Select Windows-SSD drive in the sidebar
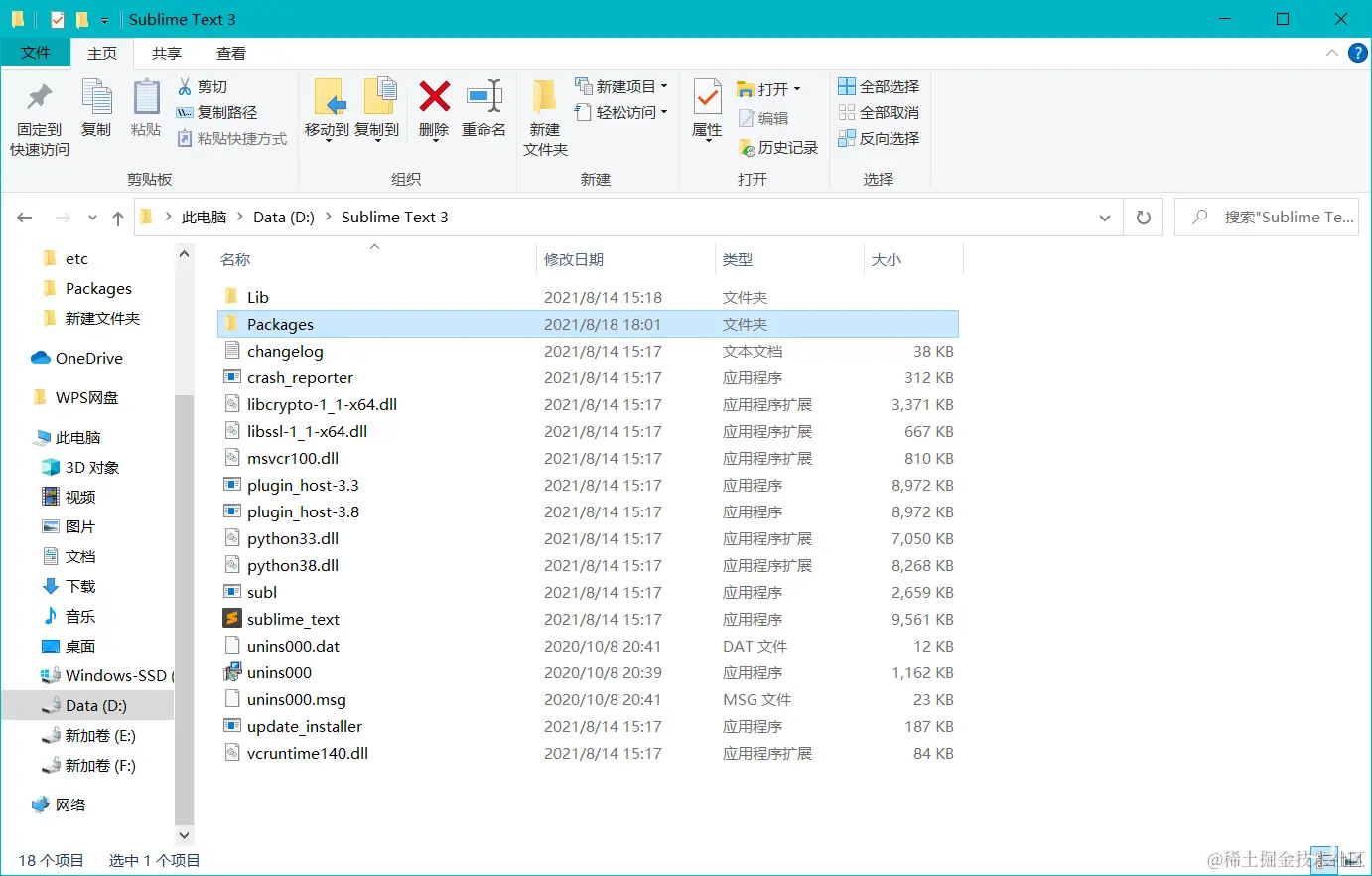The height and width of the screenshot is (876, 1372). [x=115, y=675]
